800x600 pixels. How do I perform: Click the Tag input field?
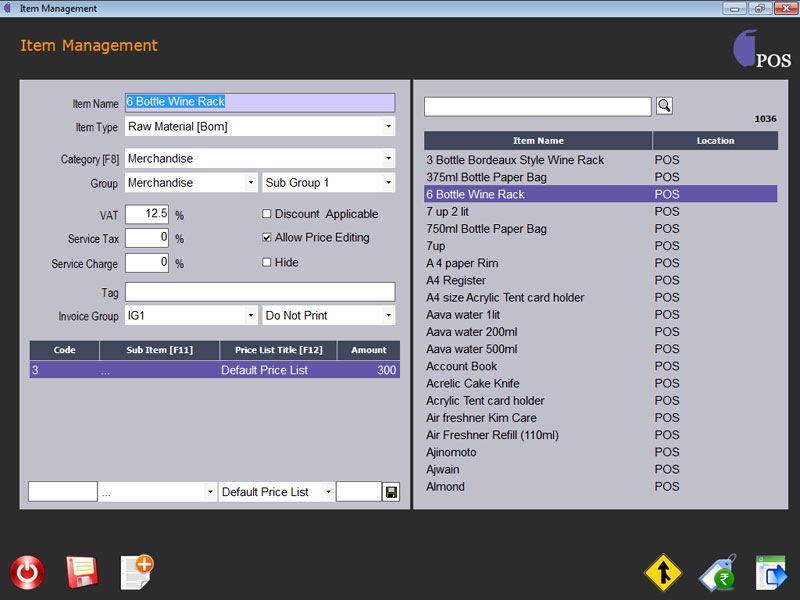click(260, 292)
